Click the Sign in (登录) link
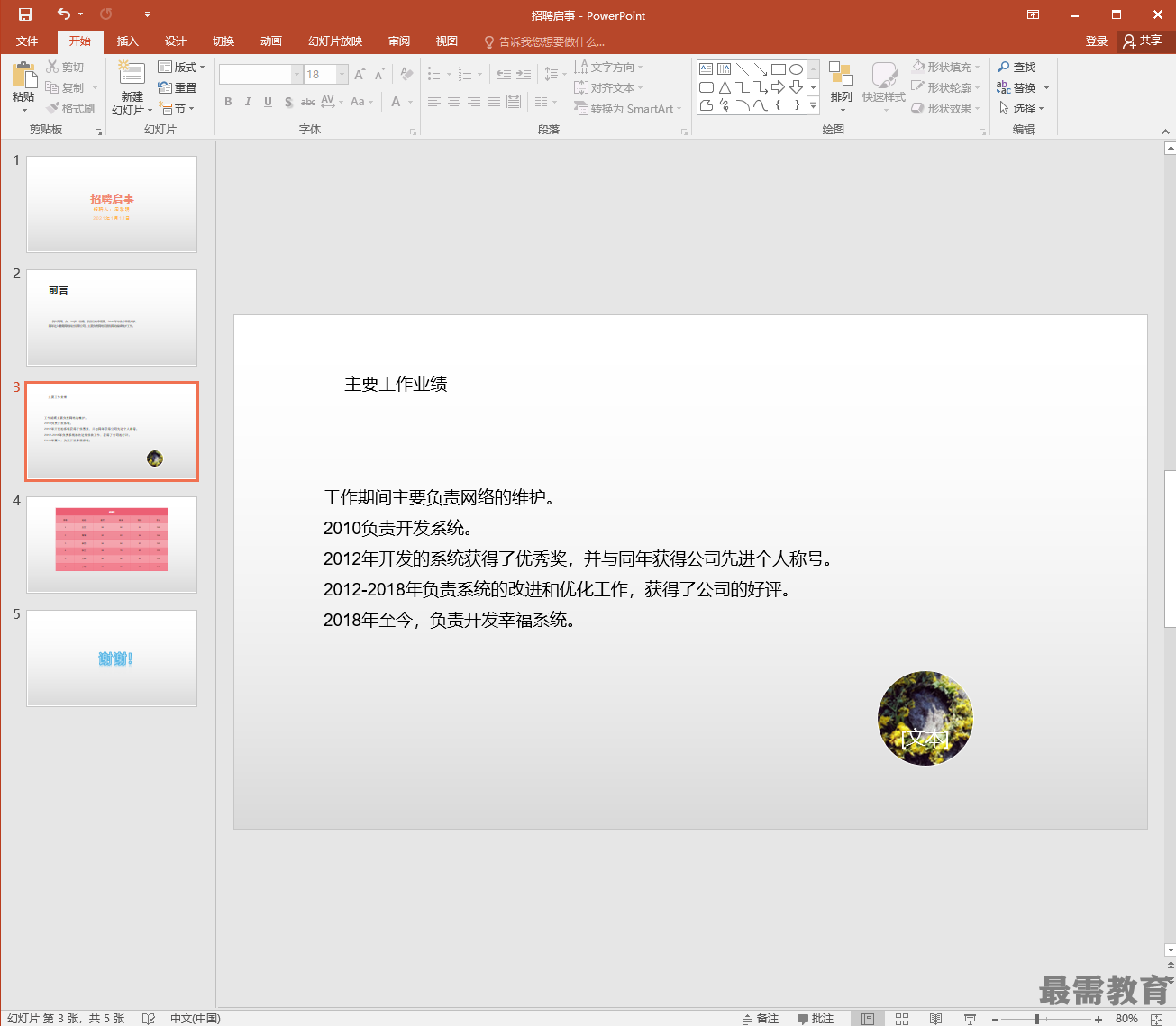The width and height of the screenshot is (1176, 1026). (x=1097, y=41)
